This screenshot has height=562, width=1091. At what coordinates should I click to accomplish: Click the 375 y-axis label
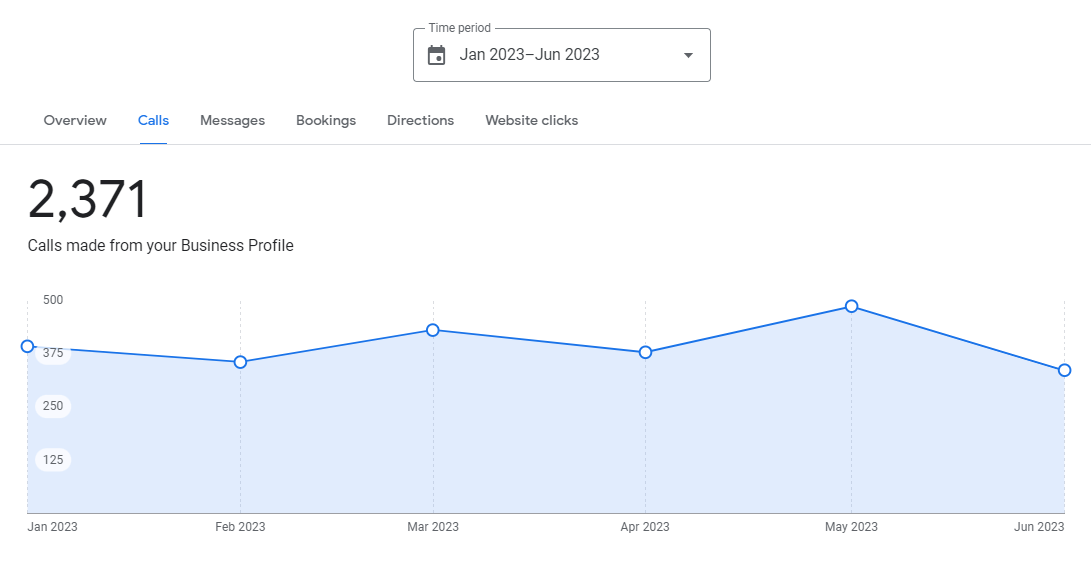(53, 353)
